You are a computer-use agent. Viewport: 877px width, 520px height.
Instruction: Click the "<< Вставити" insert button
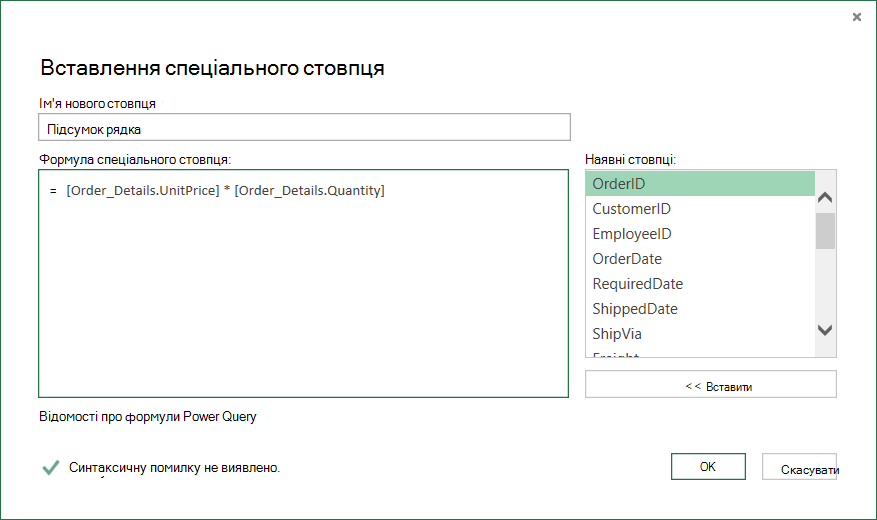pos(711,385)
